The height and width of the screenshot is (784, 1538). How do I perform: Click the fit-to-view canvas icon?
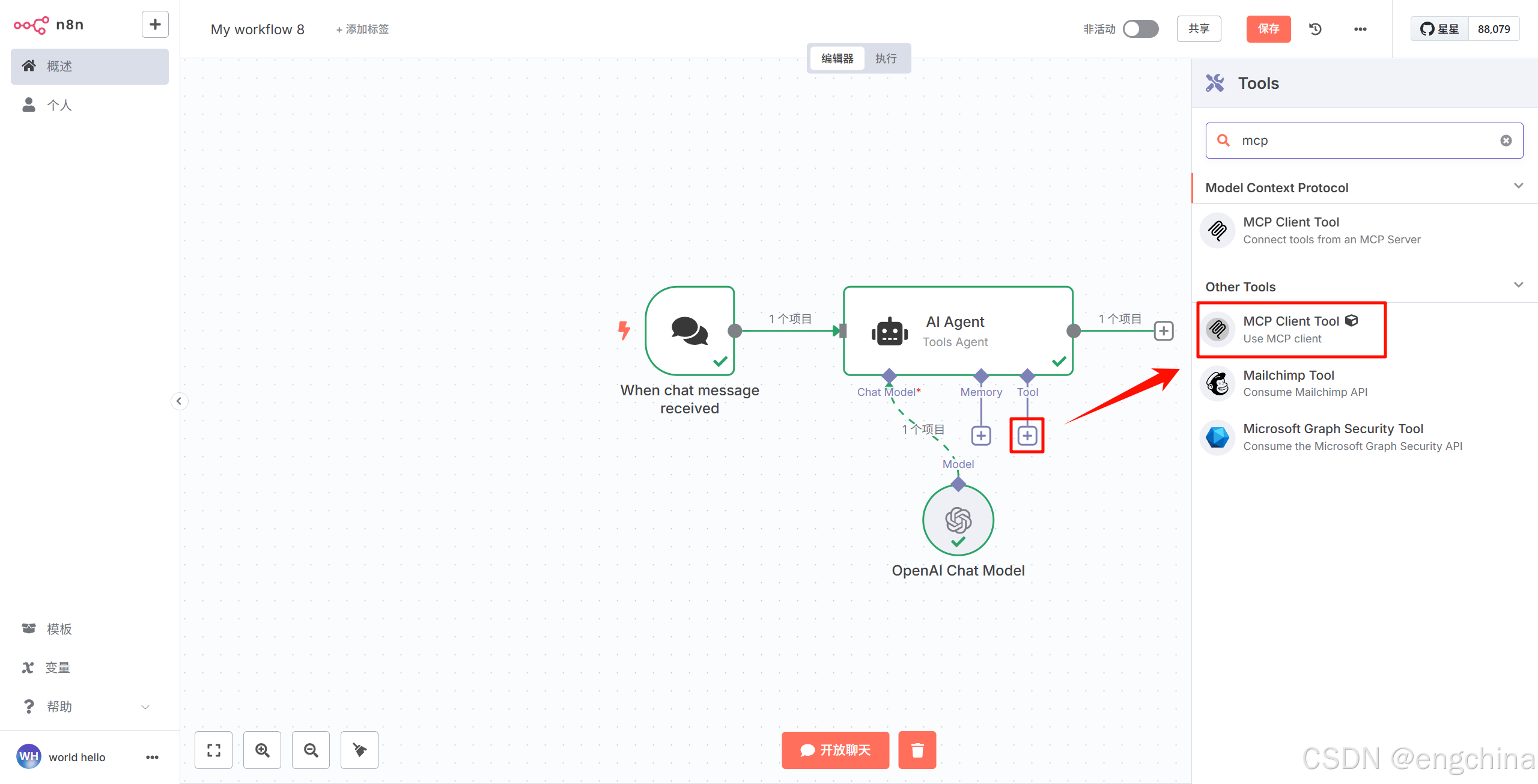pos(213,750)
